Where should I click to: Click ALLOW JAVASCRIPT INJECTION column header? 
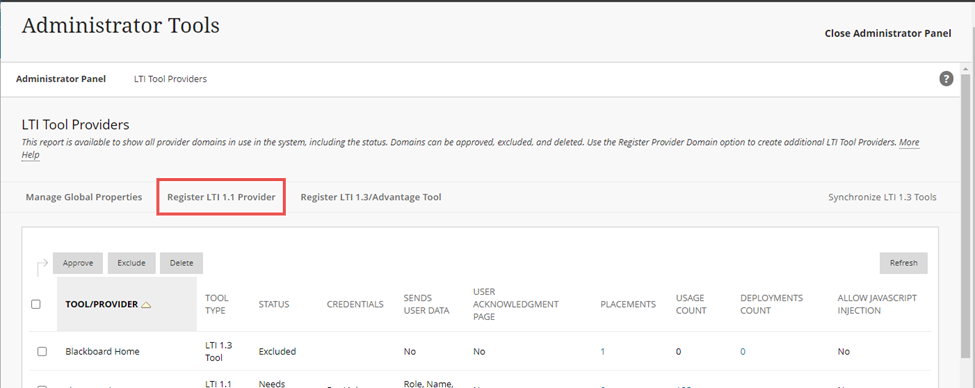click(x=877, y=304)
